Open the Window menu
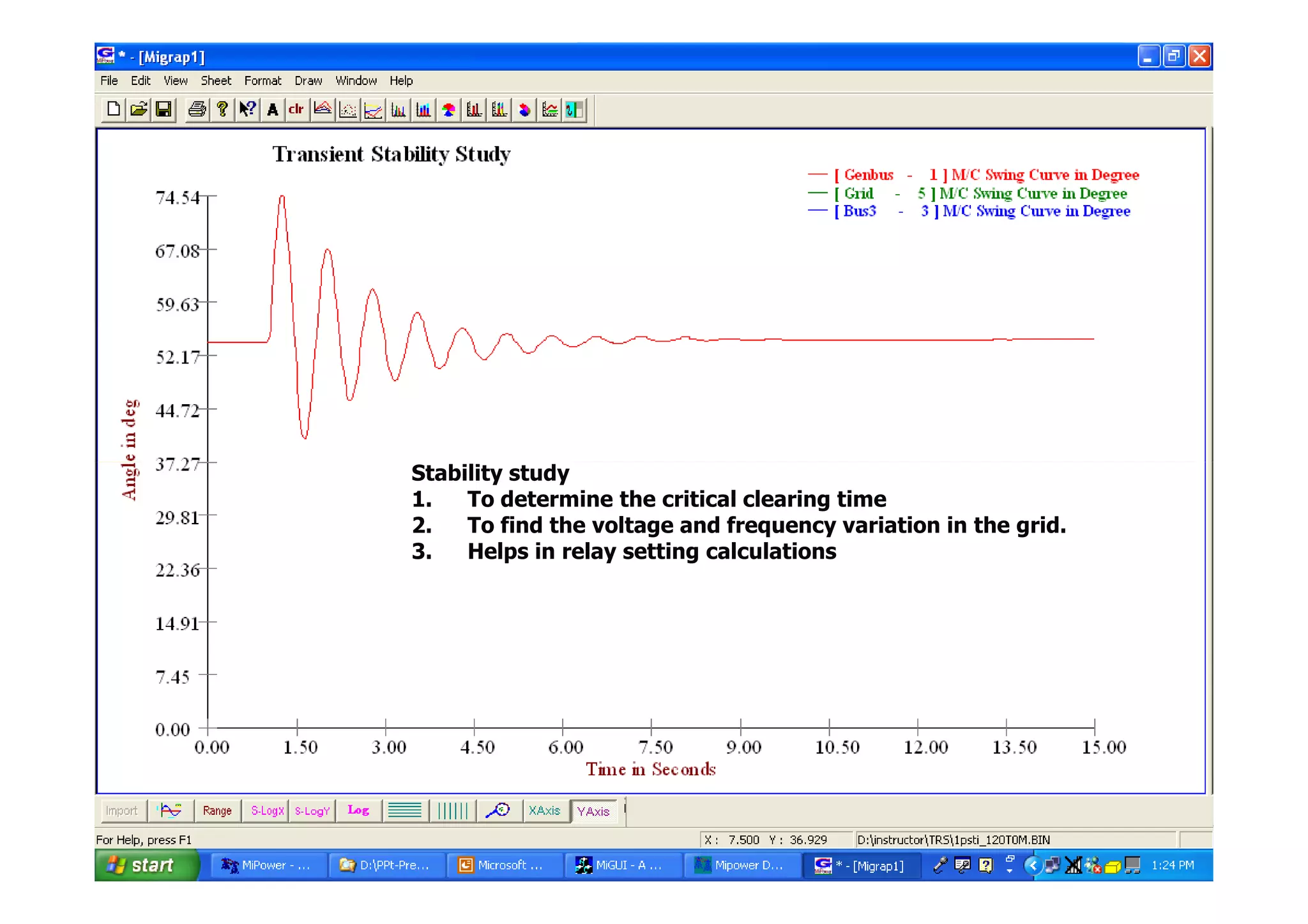Image resolution: width=1308 pixels, height=924 pixels. click(356, 80)
